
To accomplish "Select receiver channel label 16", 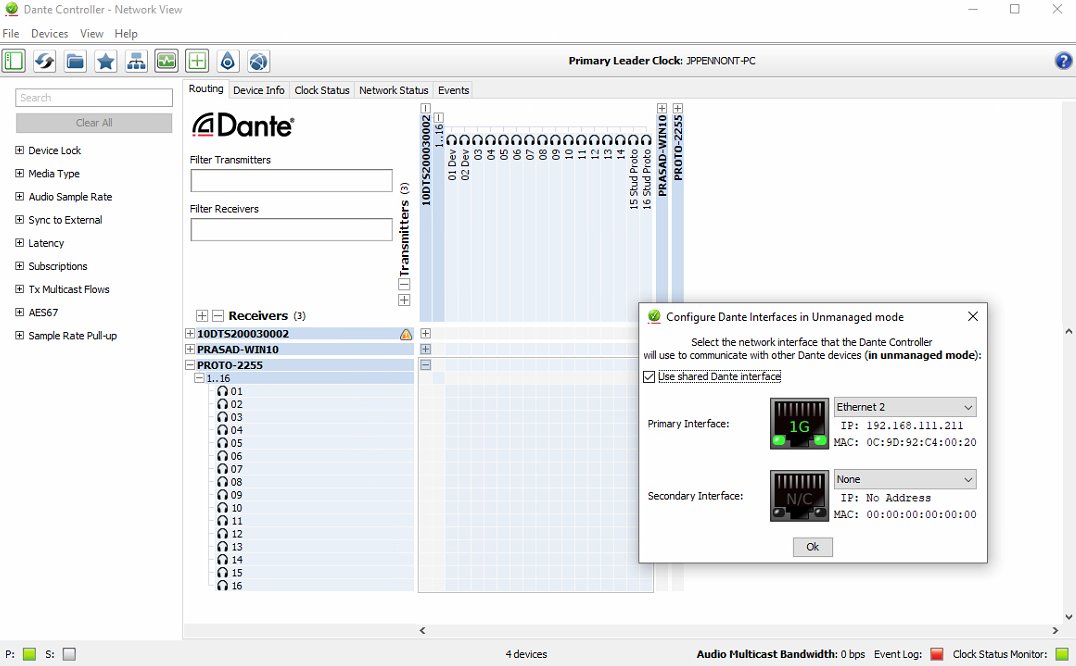I will pos(237,586).
